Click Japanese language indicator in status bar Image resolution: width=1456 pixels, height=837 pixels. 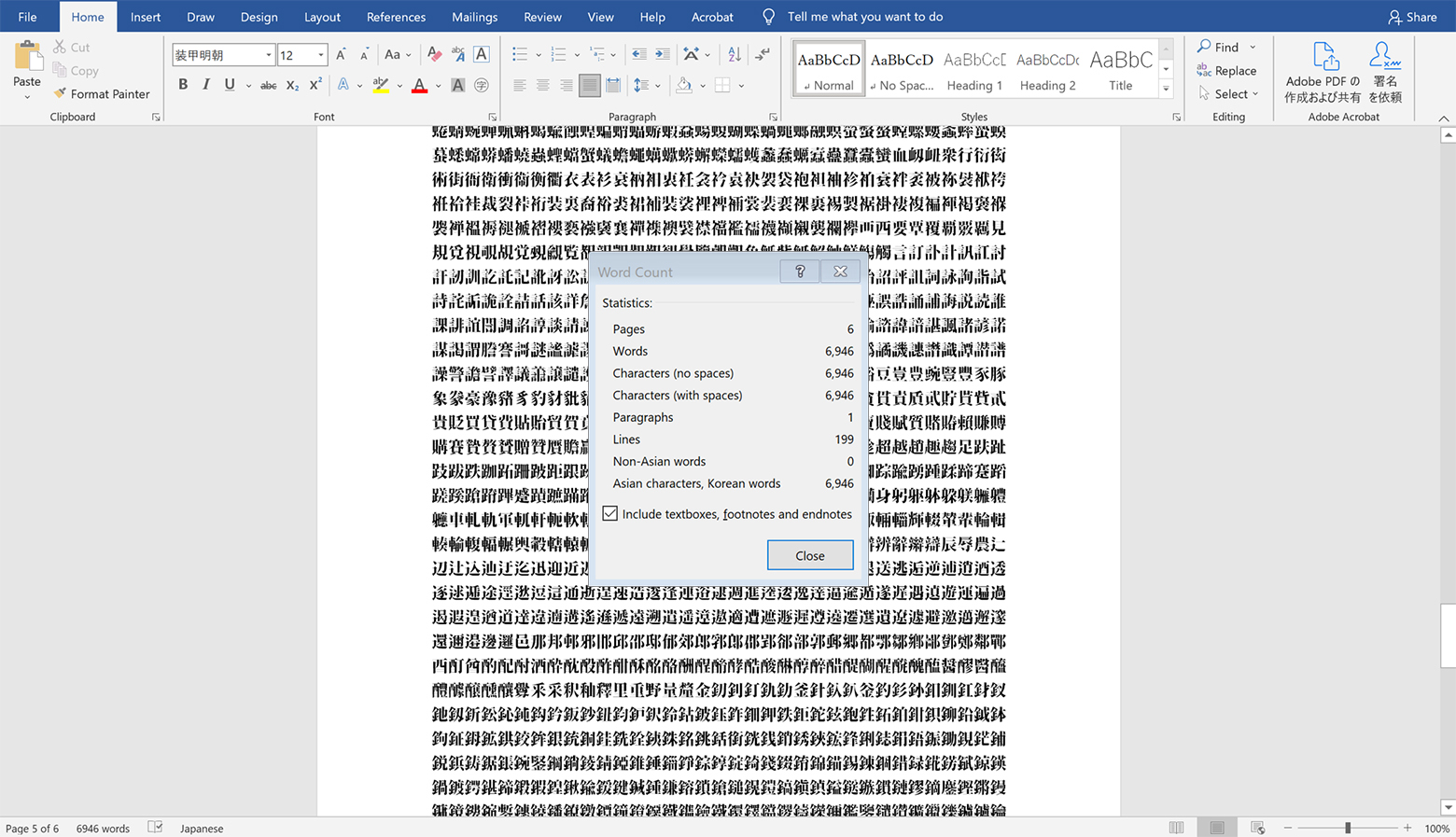(202, 829)
